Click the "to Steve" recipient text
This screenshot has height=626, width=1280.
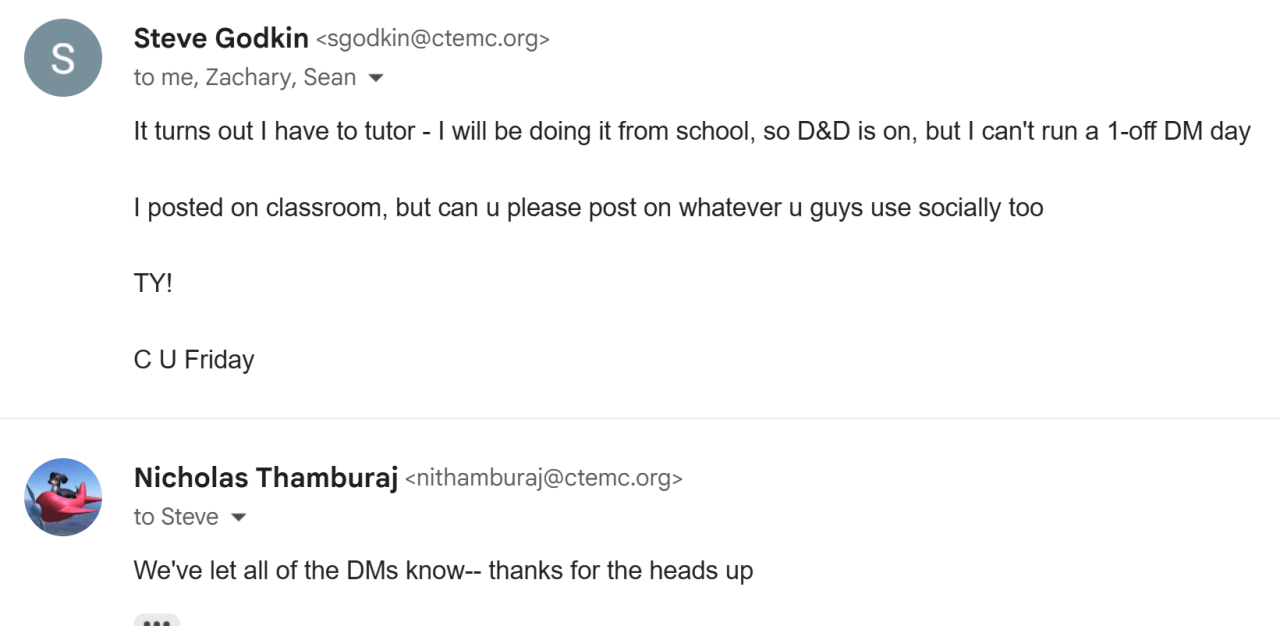(x=176, y=517)
